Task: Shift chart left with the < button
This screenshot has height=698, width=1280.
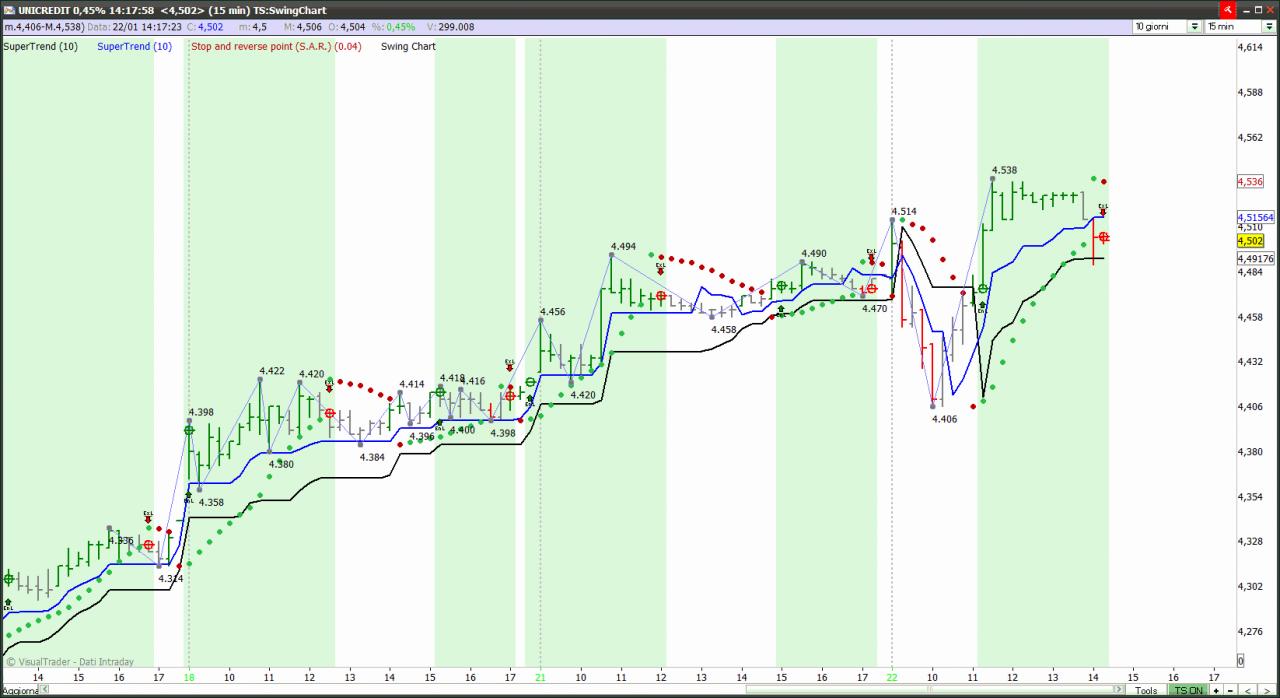Action: [1247, 690]
